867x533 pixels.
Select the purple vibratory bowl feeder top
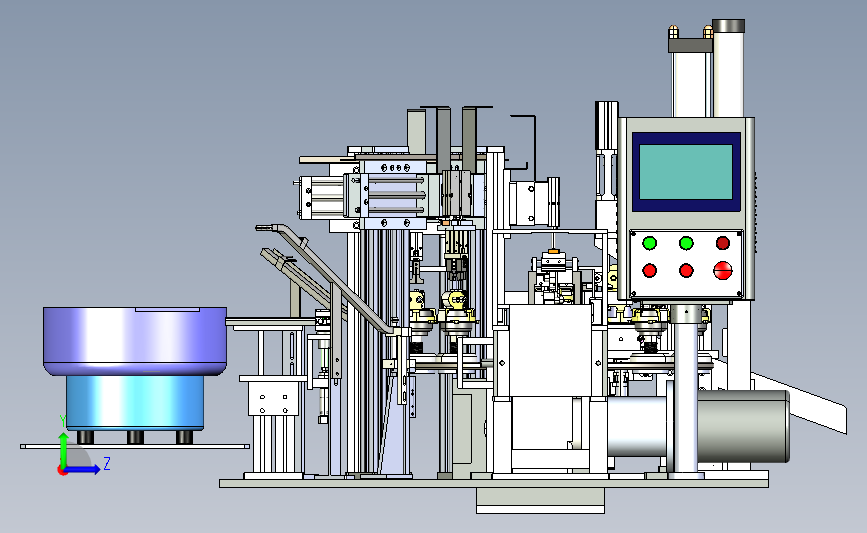[135, 341]
